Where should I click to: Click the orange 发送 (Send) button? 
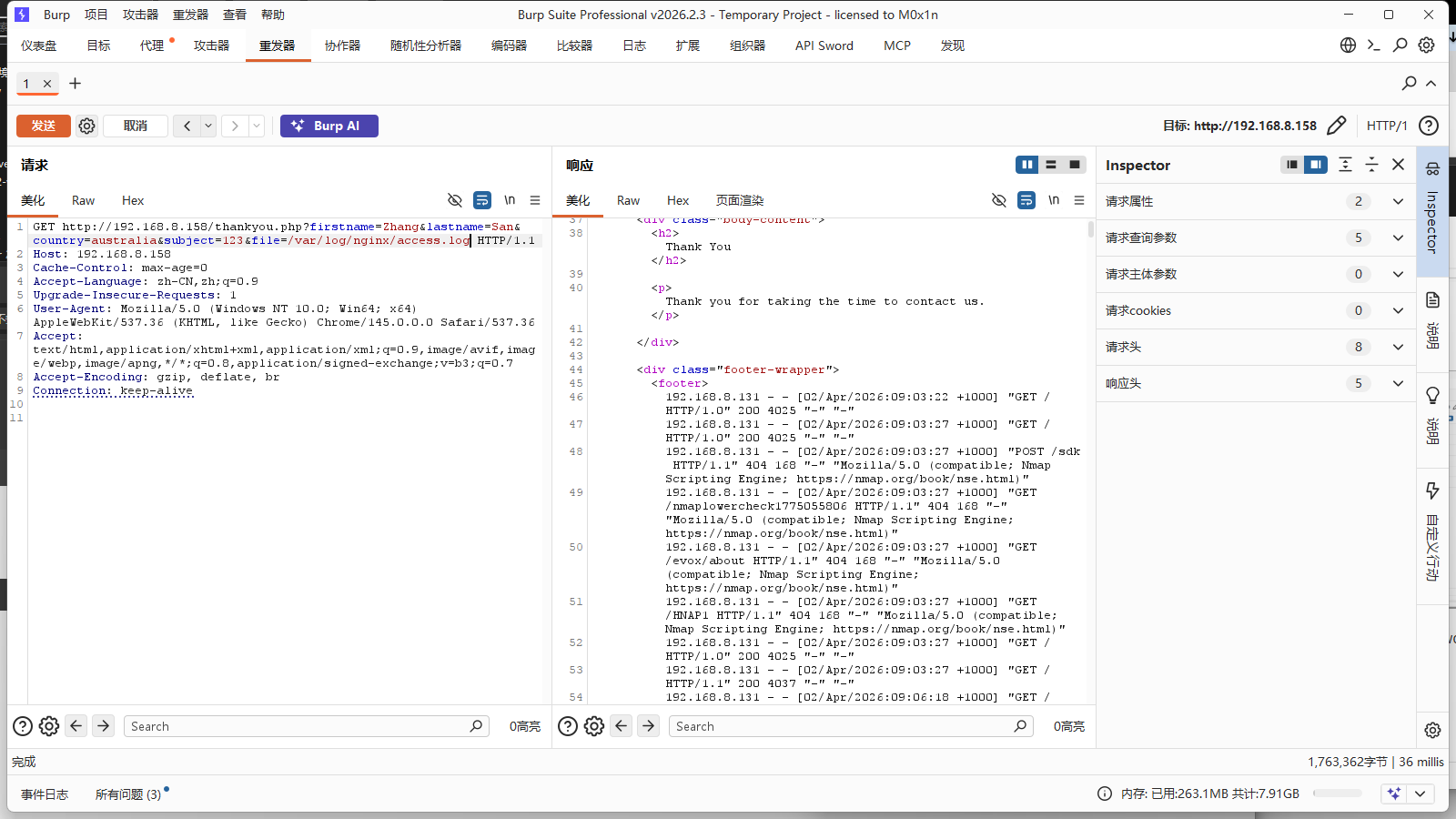(43, 126)
